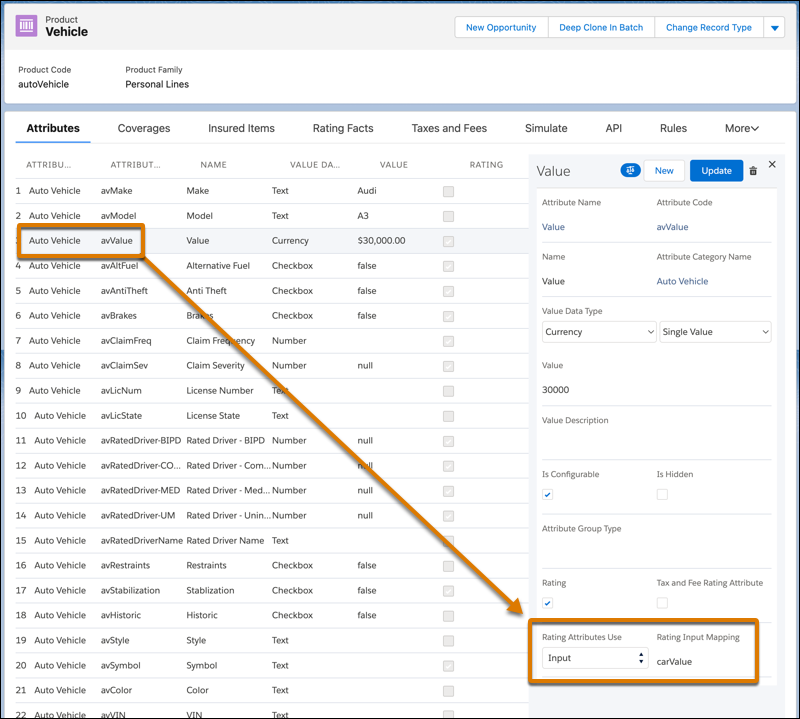Go to Rating Facts tab
The width and height of the screenshot is (800, 719).
point(343,128)
